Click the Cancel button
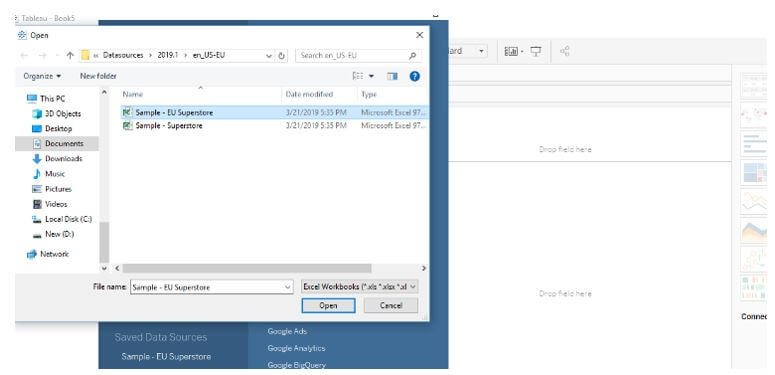Viewport: 775px width, 375px height. (391, 305)
